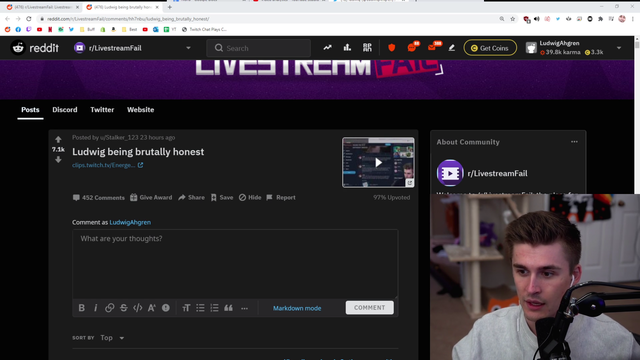This screenshot has height=360, width=640.
Task: Open the All bar-chart icon in header
Action: (x=347, y=48)
